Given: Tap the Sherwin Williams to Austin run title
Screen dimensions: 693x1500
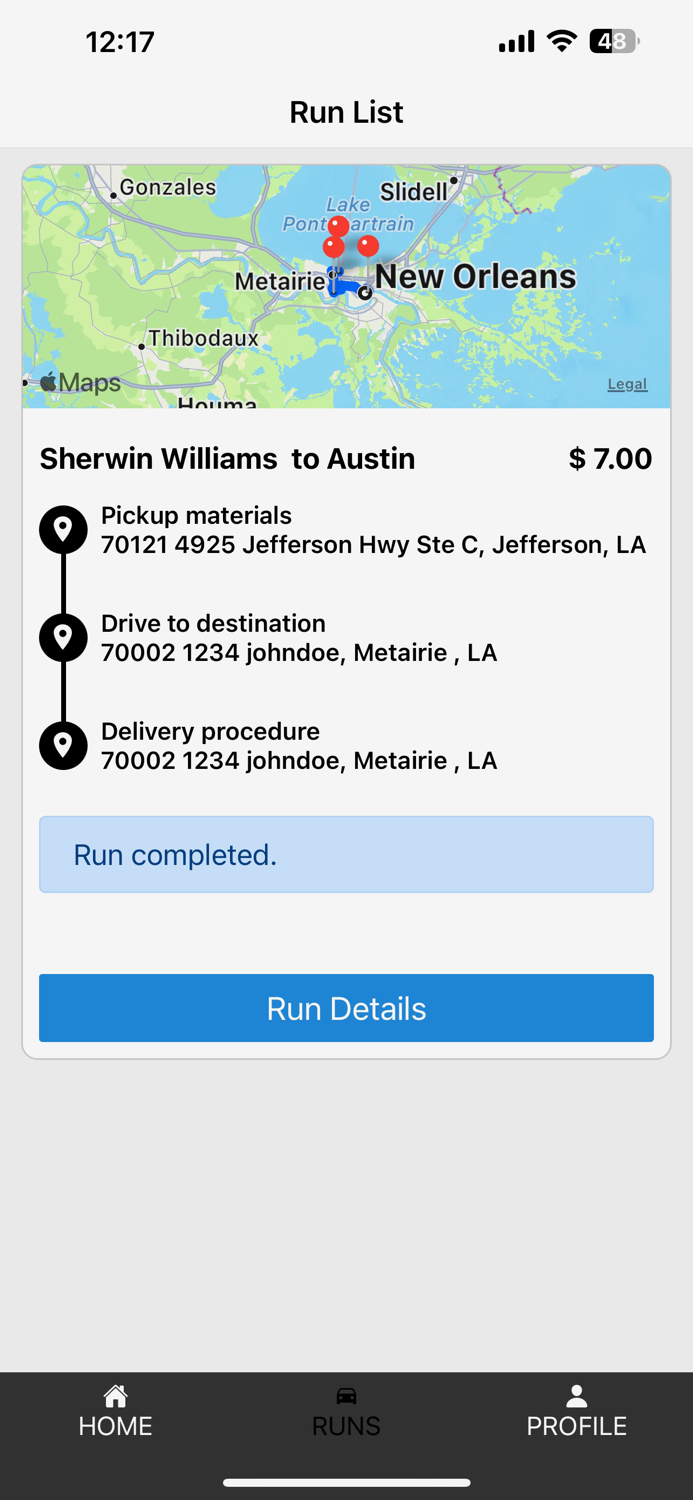Looking at the screenshot, I should [x=227, y=458].
